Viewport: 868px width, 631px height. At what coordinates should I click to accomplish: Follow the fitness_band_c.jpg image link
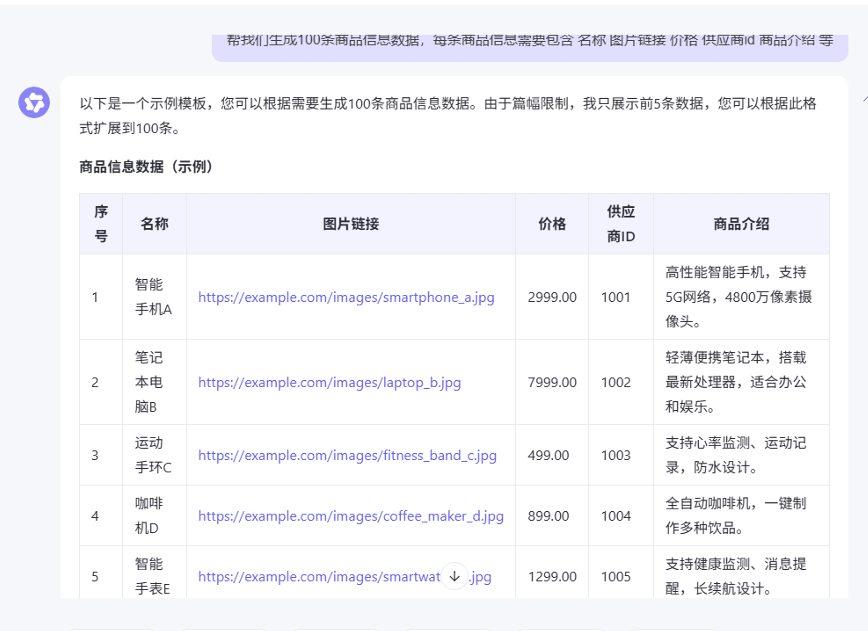347,455
